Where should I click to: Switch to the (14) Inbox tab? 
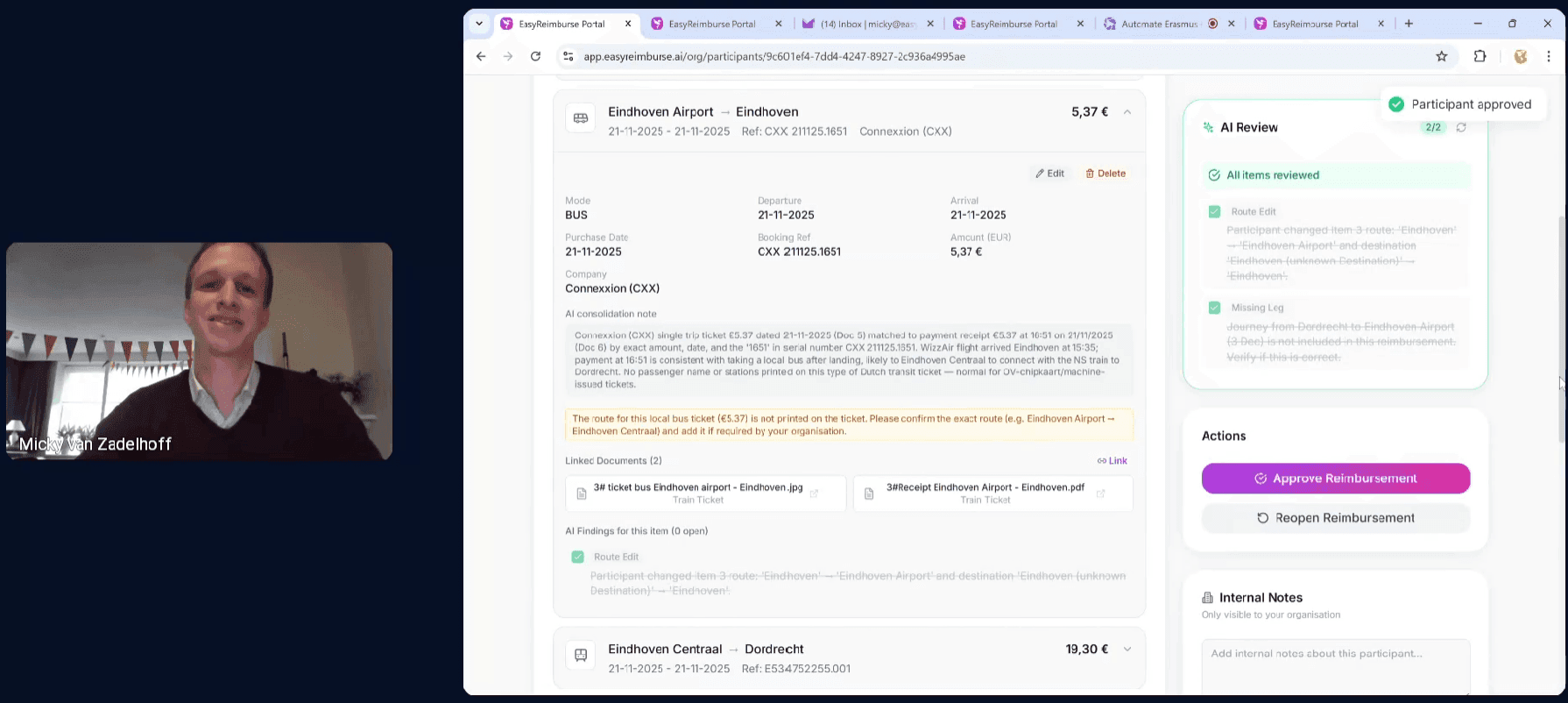(868, 24)
